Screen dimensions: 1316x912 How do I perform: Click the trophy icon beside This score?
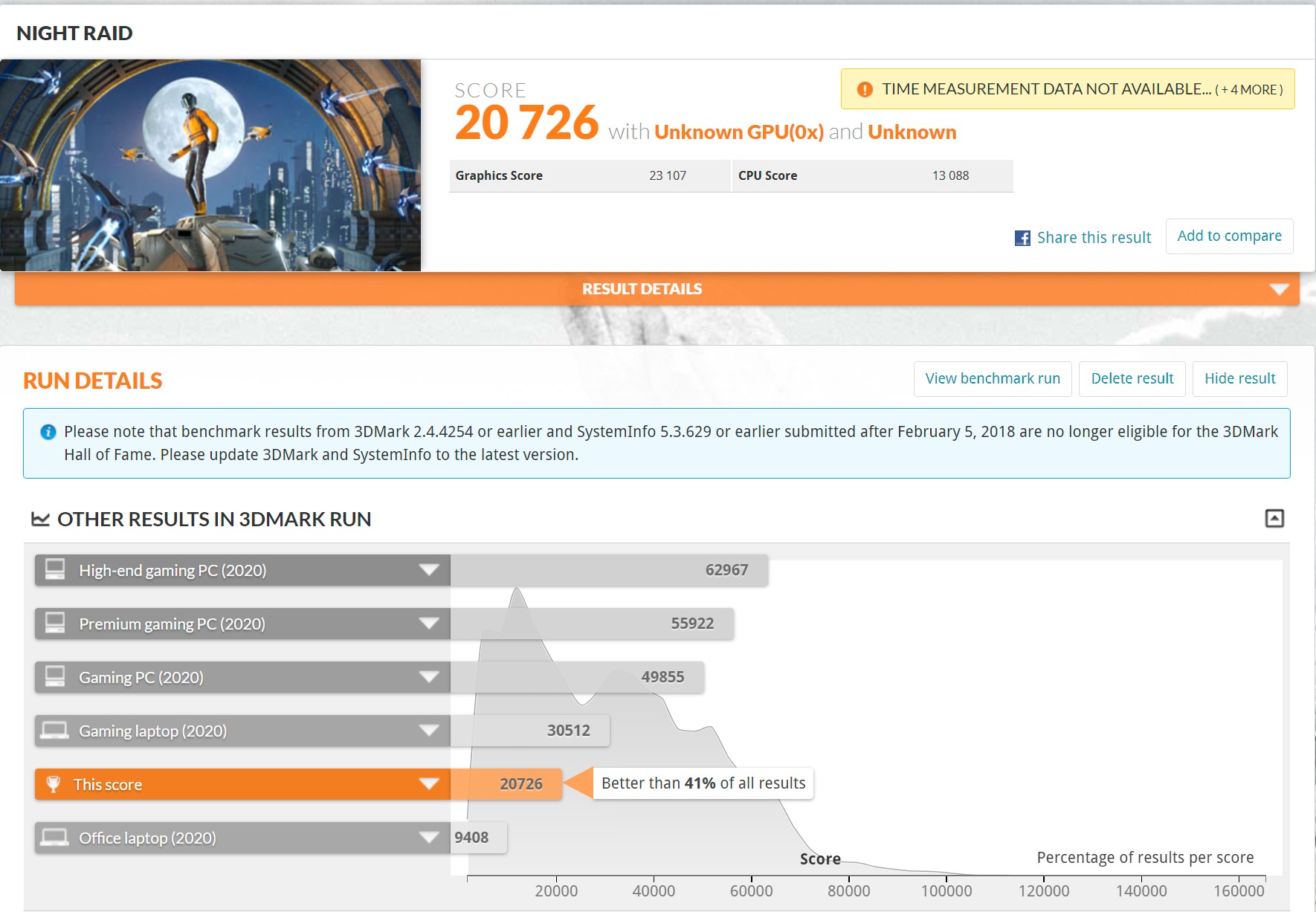[54, 784]
